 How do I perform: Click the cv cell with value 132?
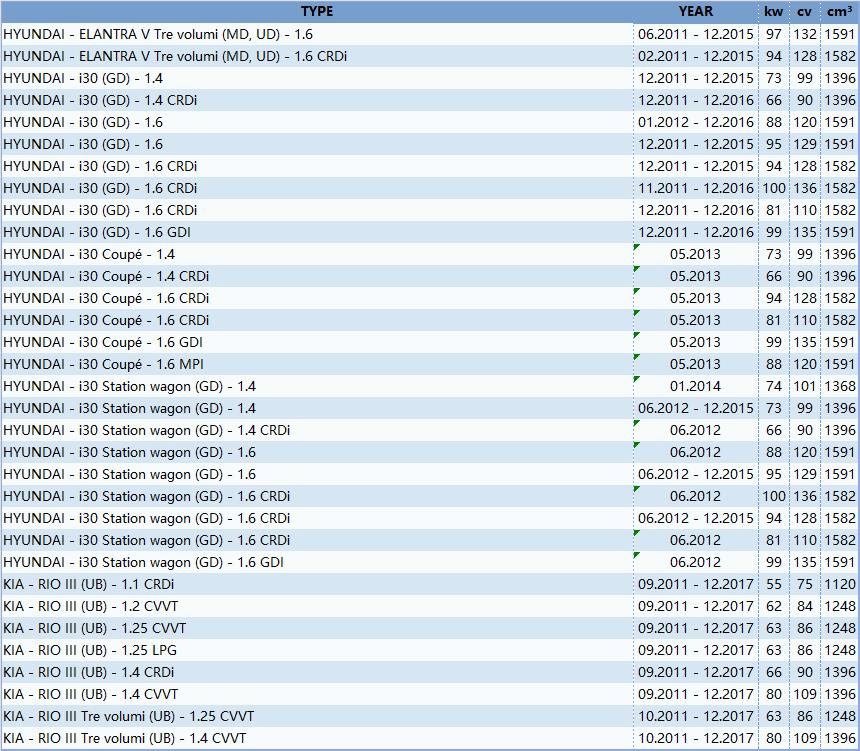(804, 34)
